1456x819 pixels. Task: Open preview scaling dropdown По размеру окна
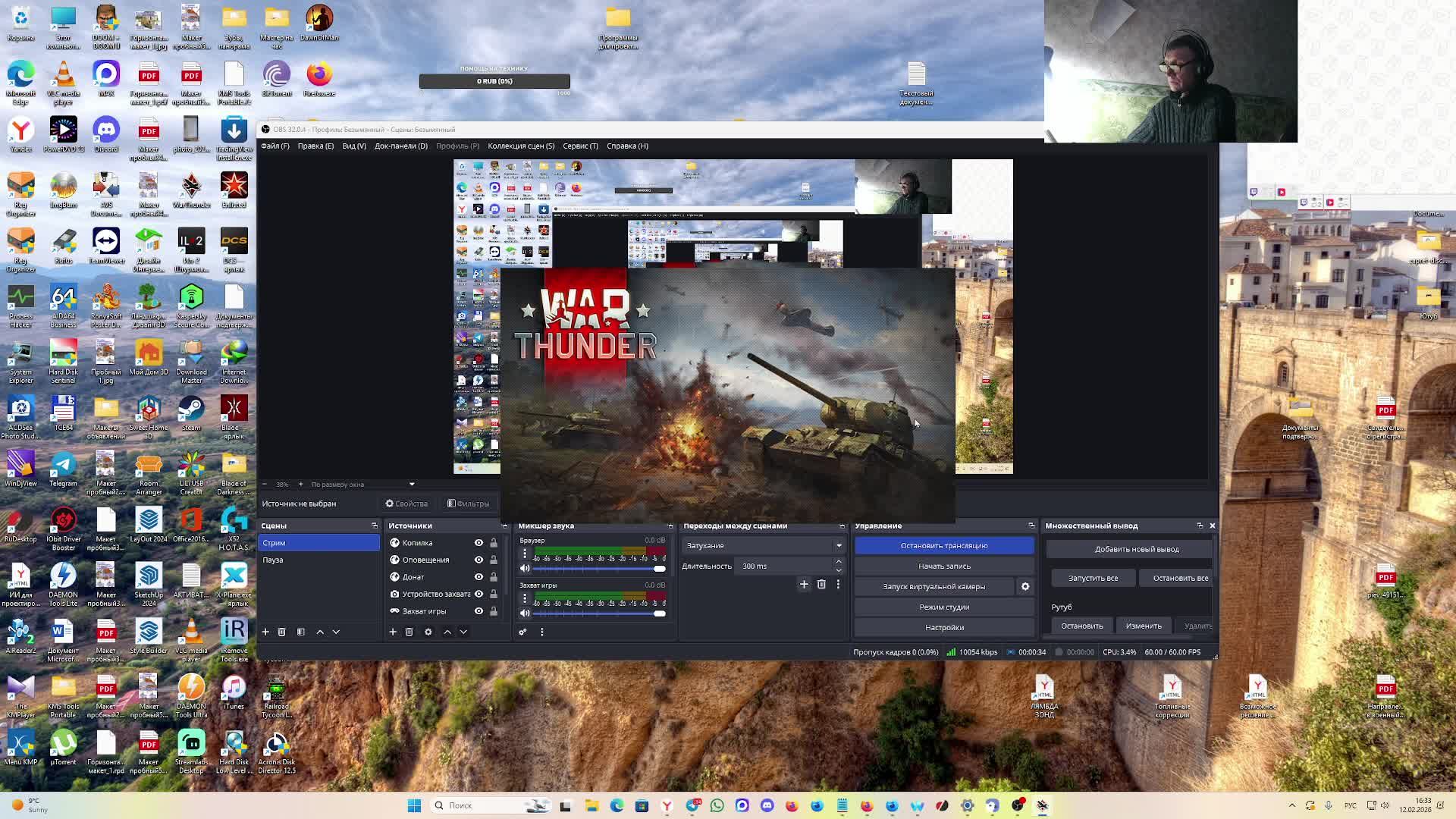pos(412,484)
